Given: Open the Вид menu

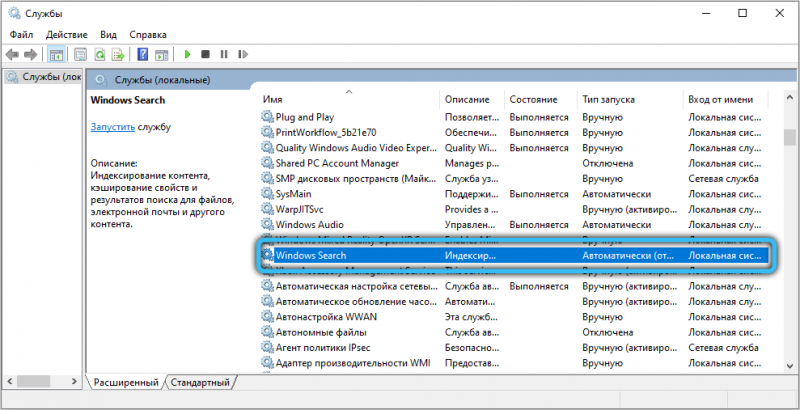Looking at the screenshot, I should tap(108, 35).
